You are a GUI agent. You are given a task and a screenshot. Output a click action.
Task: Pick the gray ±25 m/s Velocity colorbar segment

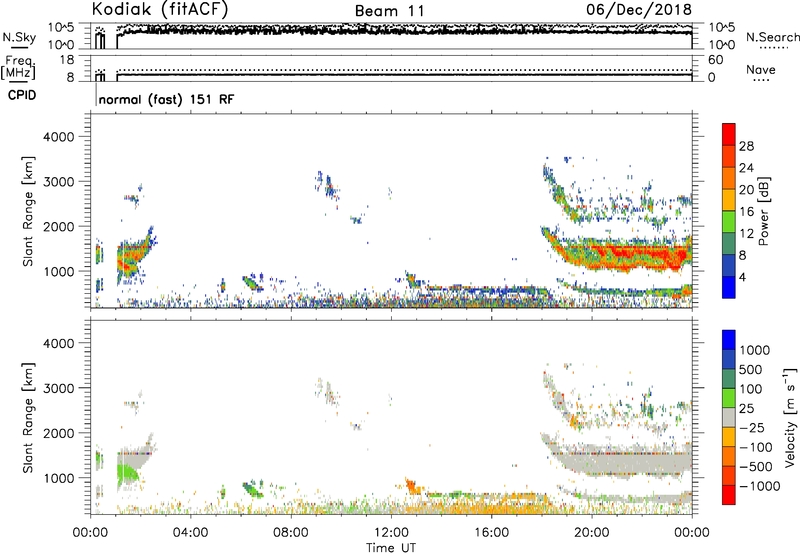point(729,417)
